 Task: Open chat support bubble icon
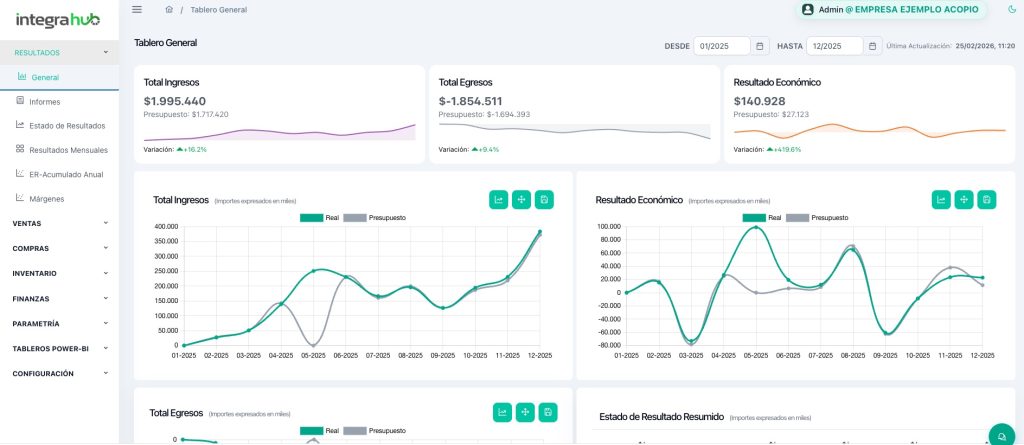pos(1000,434)
